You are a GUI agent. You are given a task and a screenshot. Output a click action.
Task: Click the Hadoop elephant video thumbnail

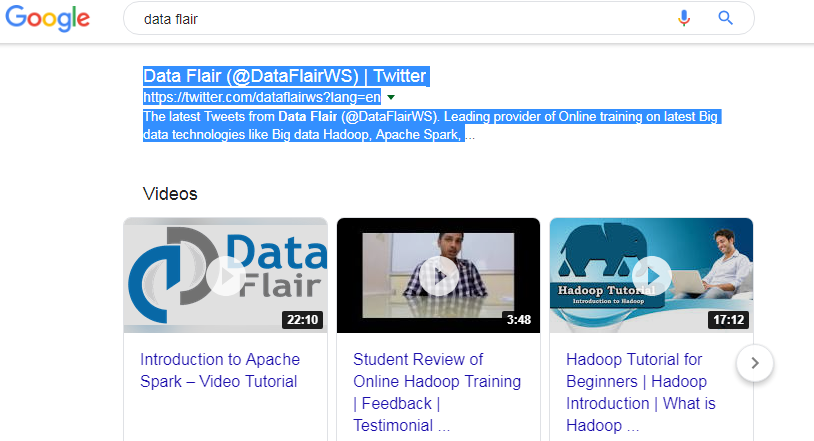652,275
